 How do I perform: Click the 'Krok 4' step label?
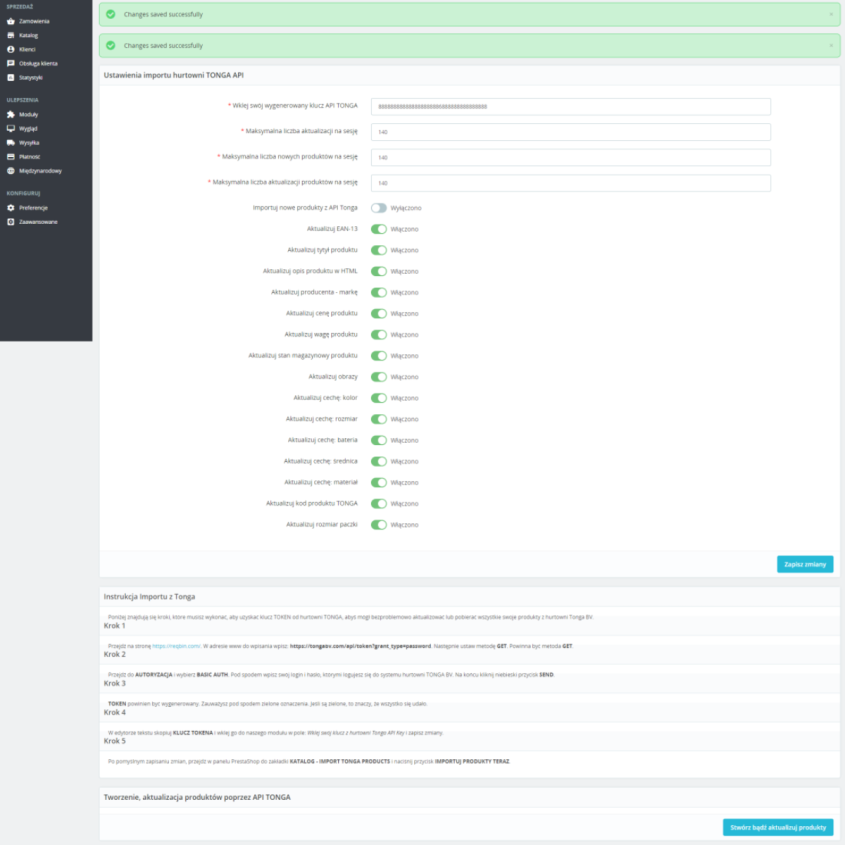(114, 712)
